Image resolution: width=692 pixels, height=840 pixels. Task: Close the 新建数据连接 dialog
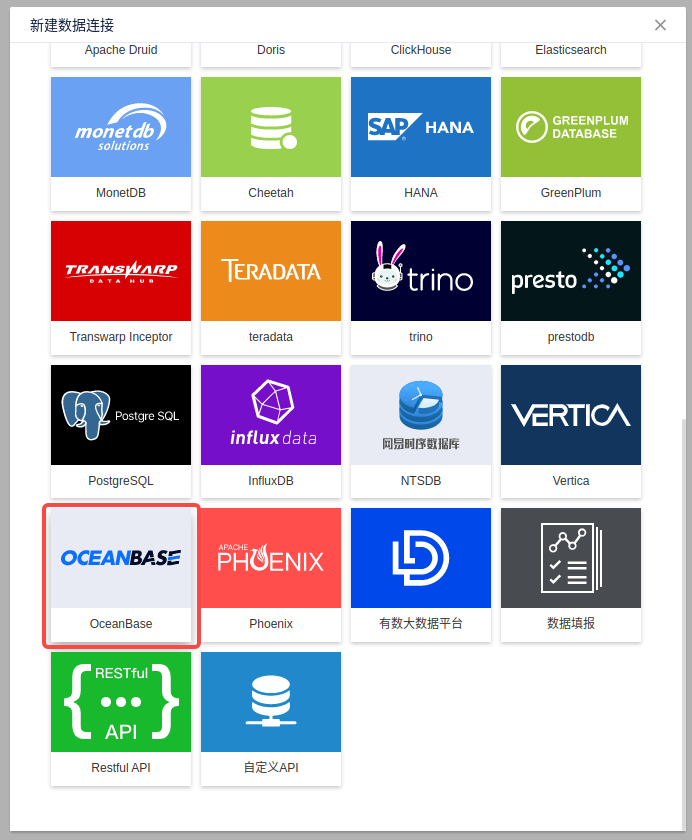point(660,25)
